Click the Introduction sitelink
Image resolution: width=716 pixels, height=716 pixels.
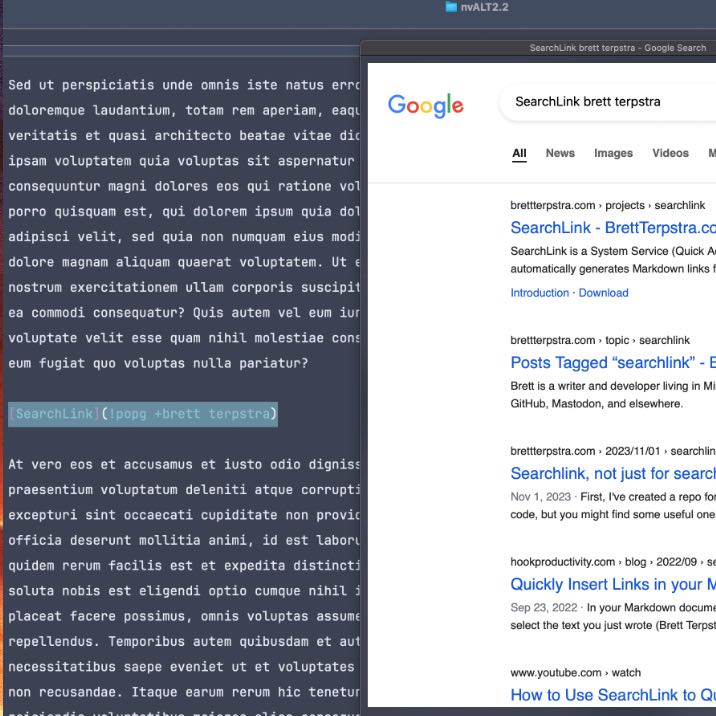(x=539, y=293)
